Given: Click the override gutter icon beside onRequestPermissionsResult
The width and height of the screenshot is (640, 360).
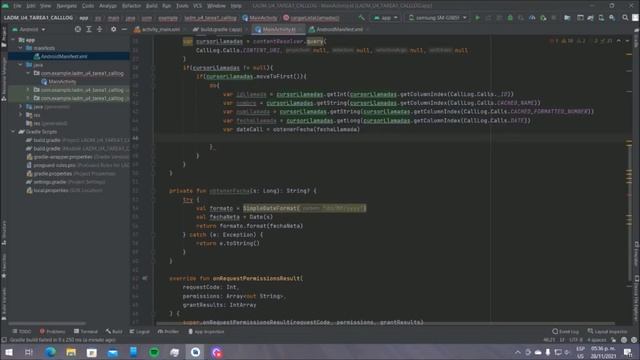Looking at the screenshot, I should (x=145, y=278).
